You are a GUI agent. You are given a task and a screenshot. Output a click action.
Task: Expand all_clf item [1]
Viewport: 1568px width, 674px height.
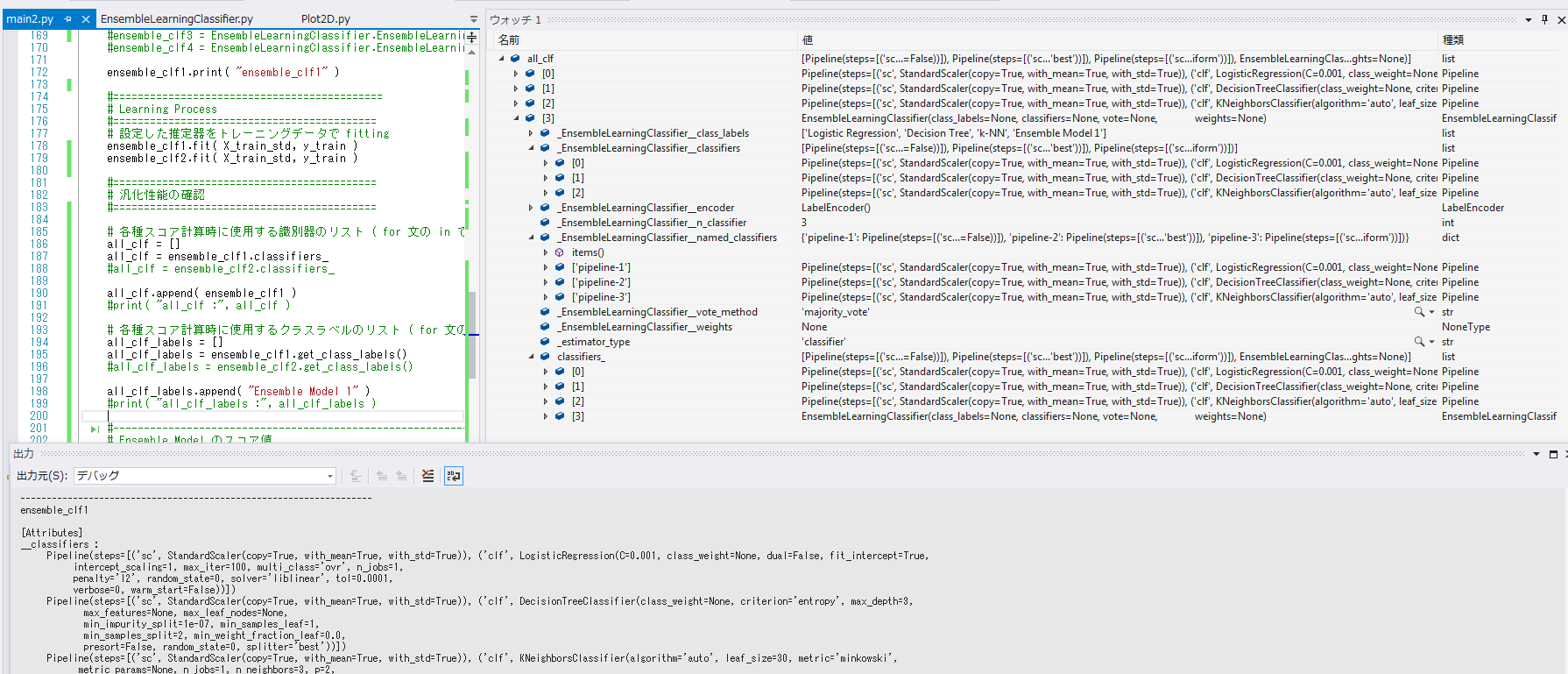tap(516, 89)
